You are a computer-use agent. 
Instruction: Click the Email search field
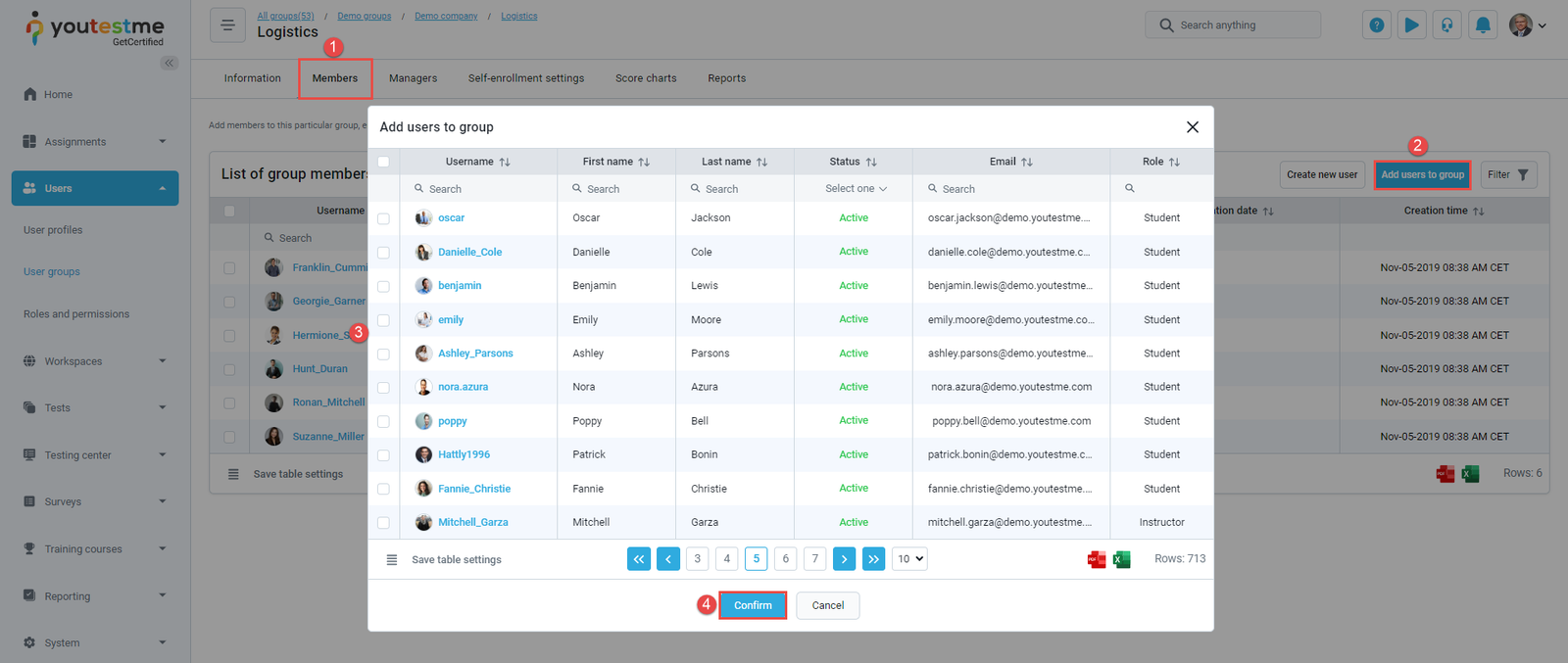[1014, 189]
